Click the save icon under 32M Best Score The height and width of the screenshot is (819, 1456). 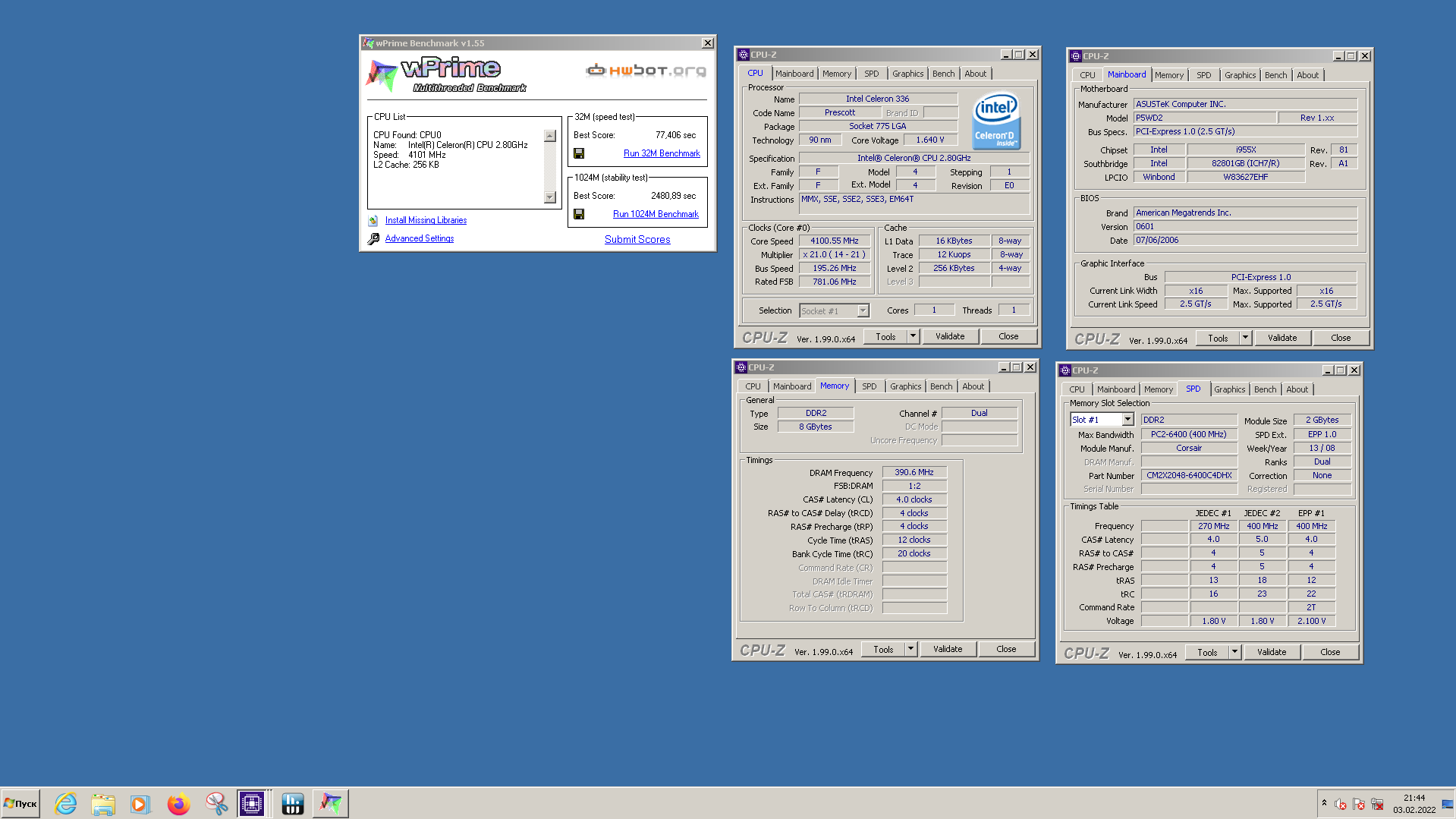click(x=579, y=153)
